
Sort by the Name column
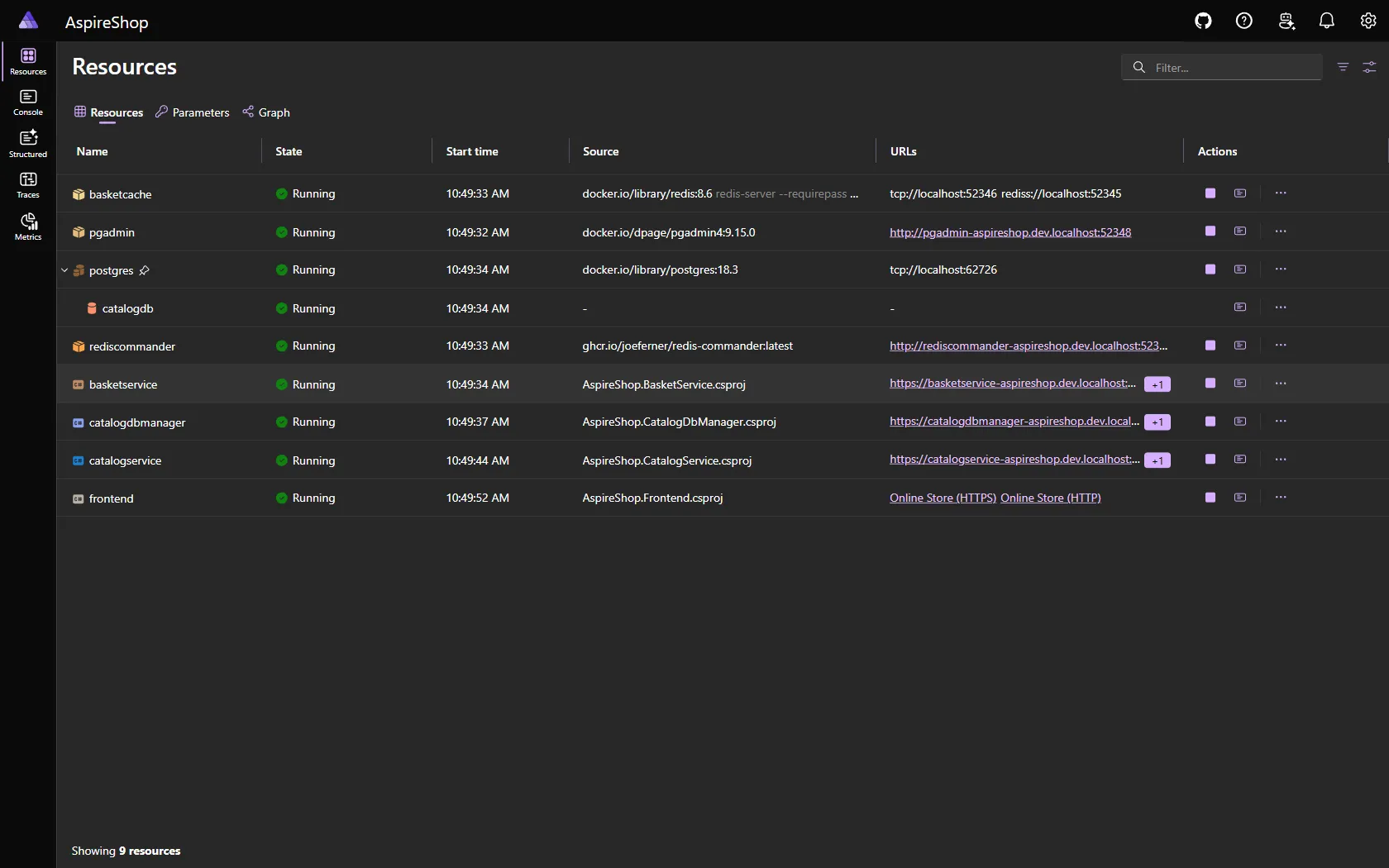coord(92,151)
